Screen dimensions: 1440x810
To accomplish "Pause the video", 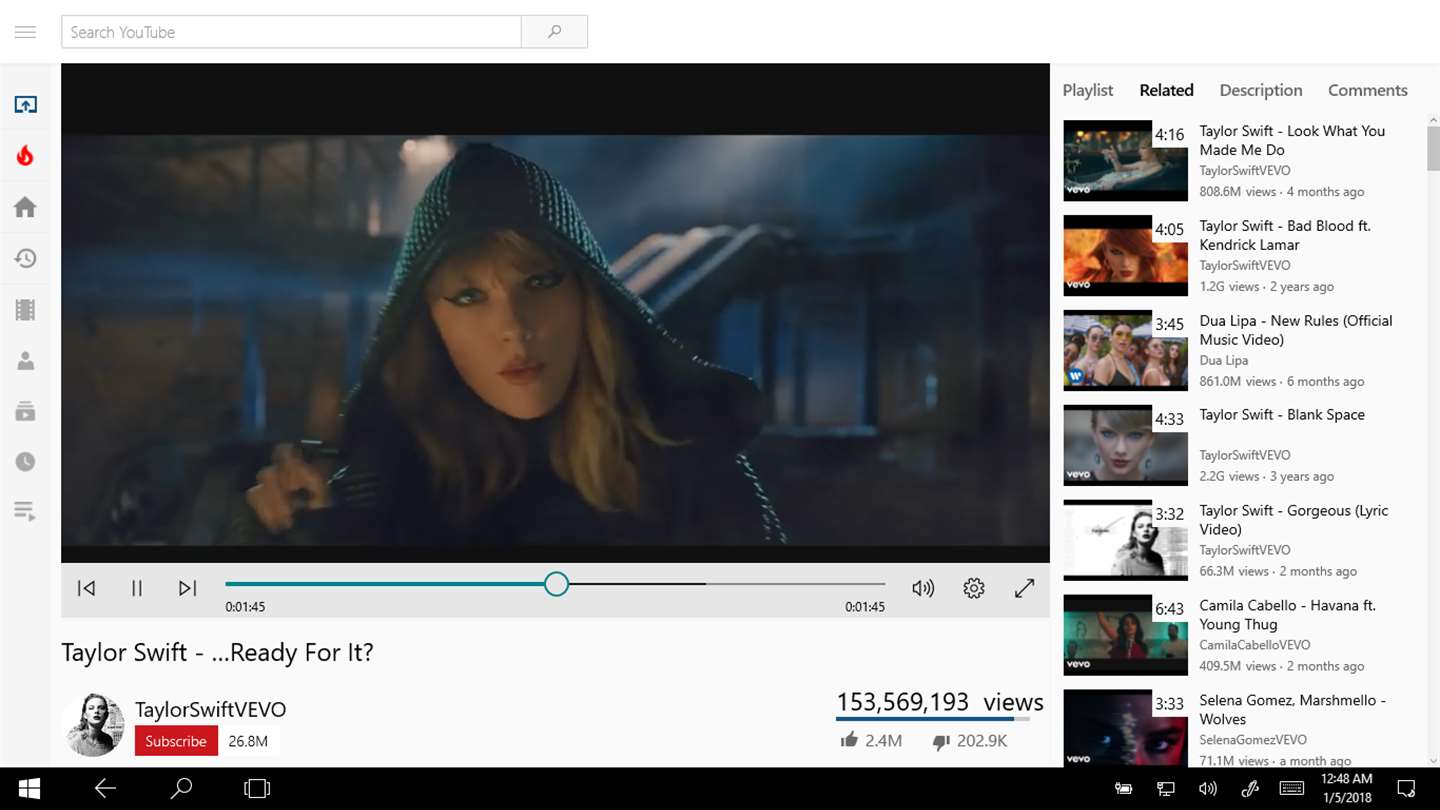I will (137, 588).
